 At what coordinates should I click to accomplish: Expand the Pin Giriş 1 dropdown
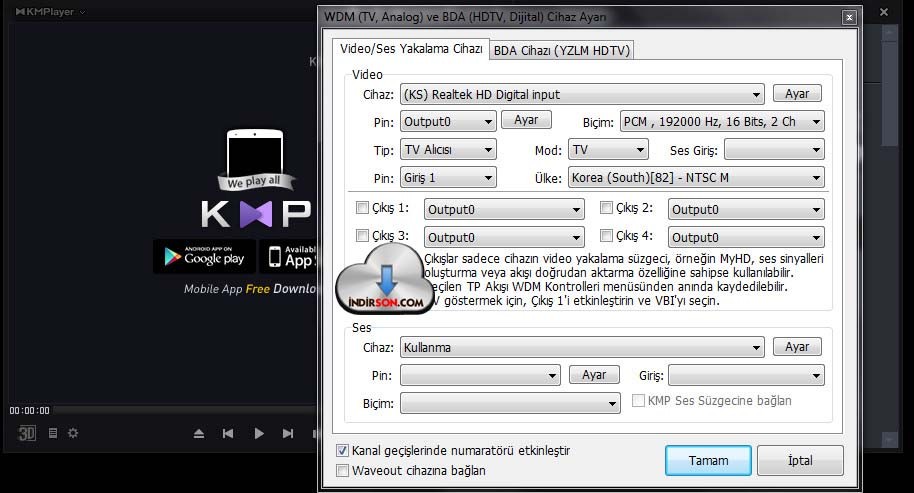tap(448, 178)
